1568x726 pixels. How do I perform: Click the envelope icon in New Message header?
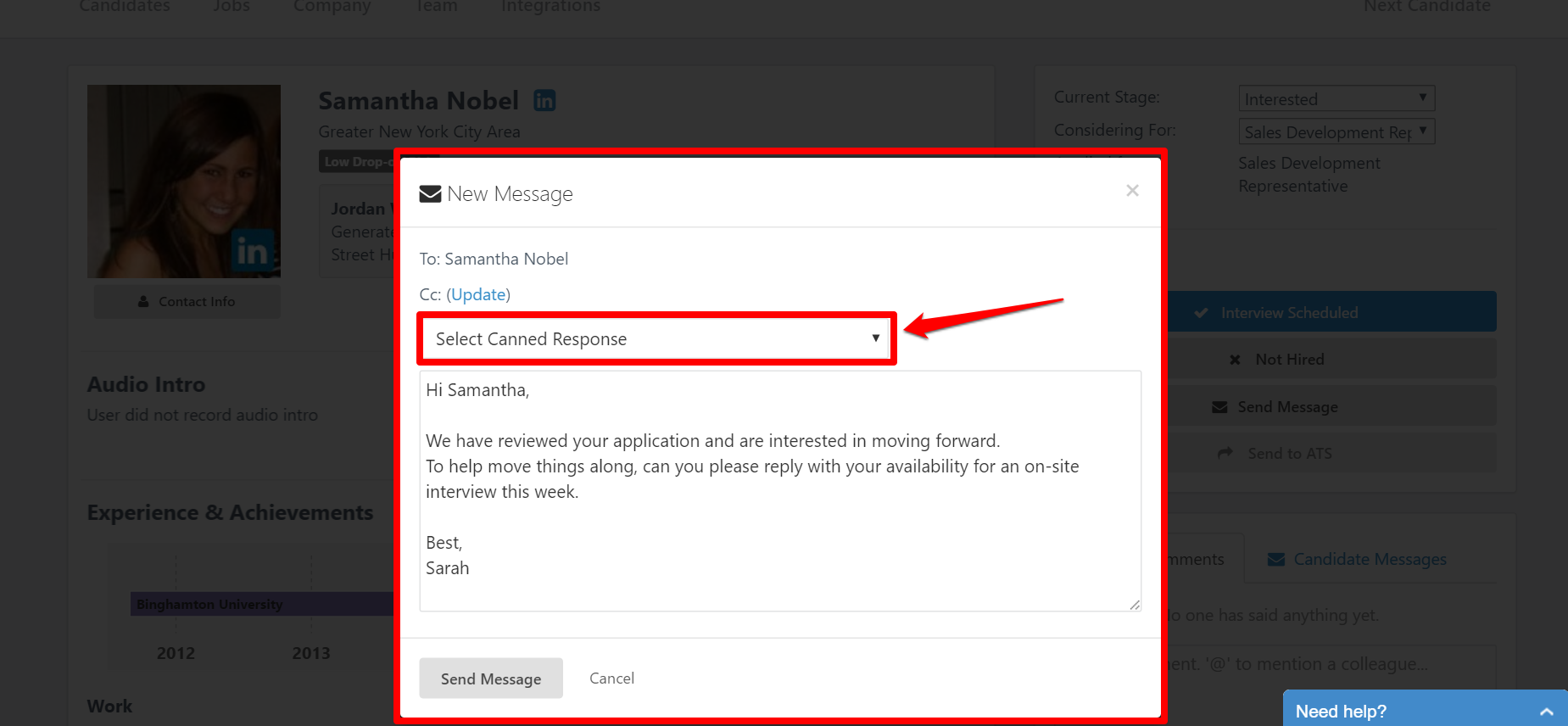coord(430,194)
